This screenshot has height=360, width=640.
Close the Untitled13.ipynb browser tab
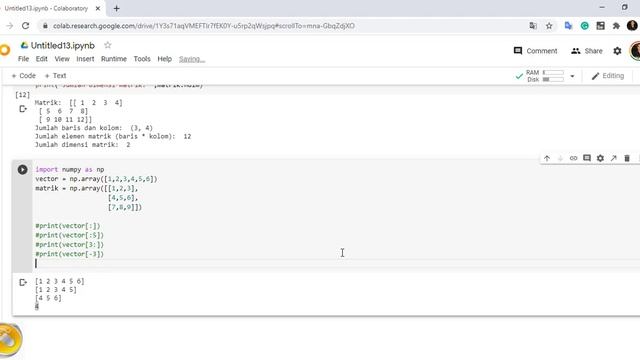(98, 8)
